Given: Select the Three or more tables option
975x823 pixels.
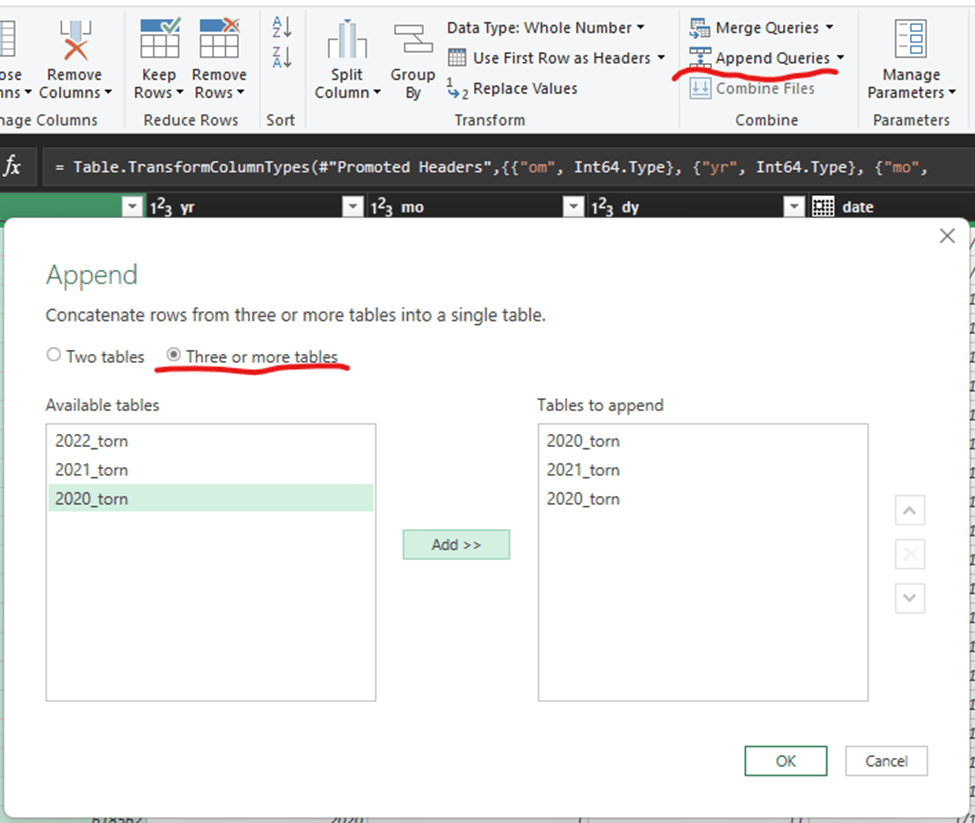Looking at the screenshot, I should click(174, 356).
